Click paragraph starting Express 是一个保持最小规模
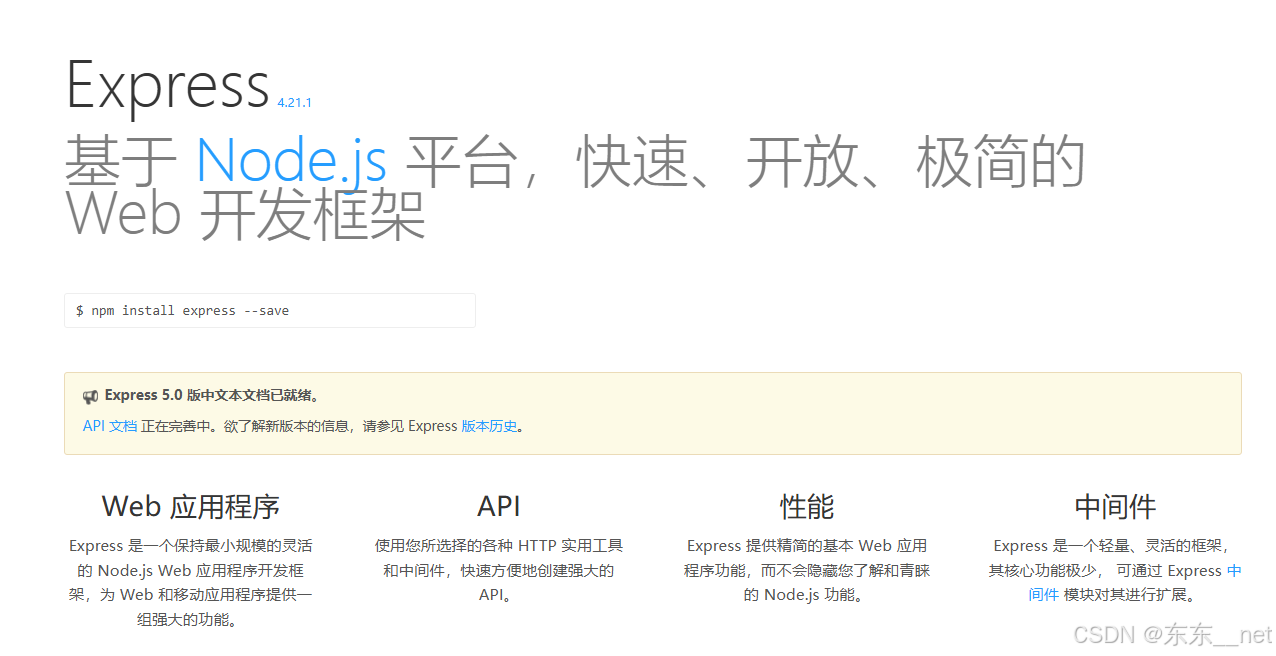Screen dimensions: 1276x656 click(x=191, y=583)
